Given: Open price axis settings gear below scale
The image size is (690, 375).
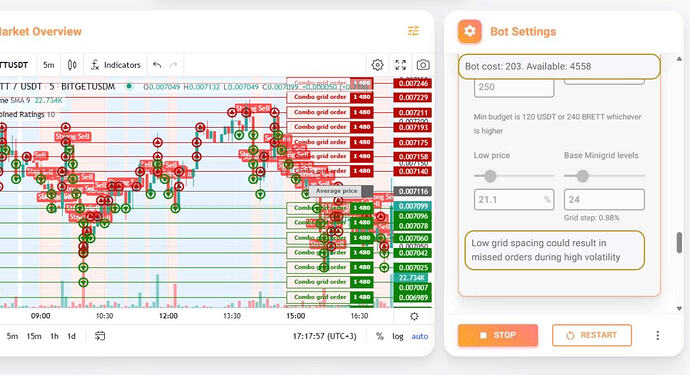Looking at the screenshot, I should [414, 316].
